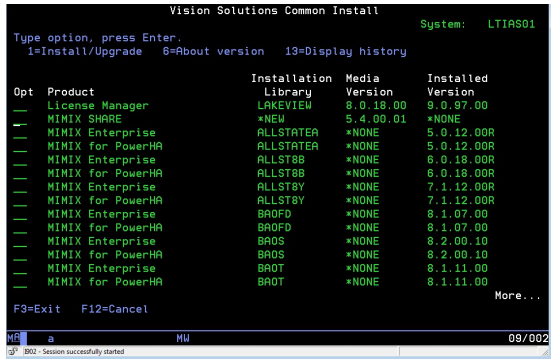Click installed version 7.1.12.00R of MIMIX for PowerHA

(461, 200)
